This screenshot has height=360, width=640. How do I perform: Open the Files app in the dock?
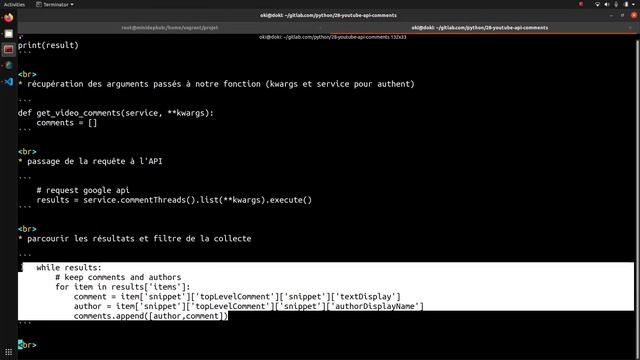click(x=9, y=34)
